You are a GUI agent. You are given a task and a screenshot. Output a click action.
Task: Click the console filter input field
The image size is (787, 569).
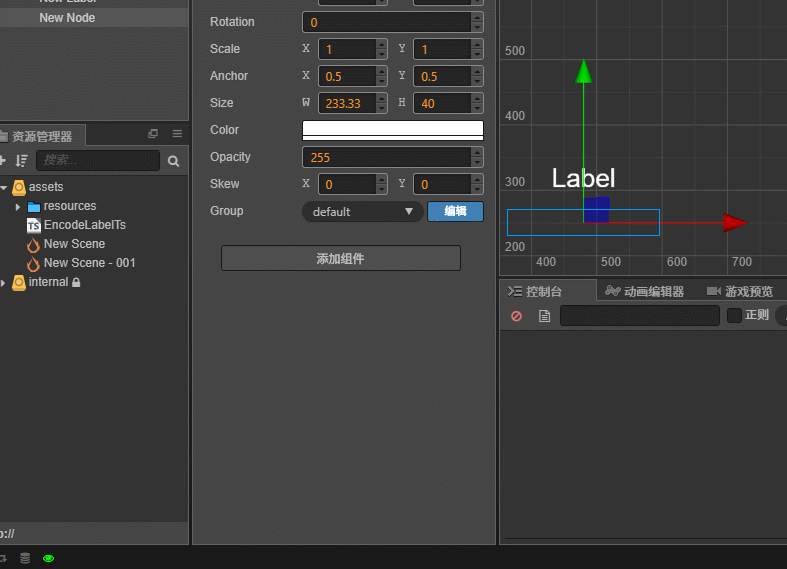tap(639, 316)
